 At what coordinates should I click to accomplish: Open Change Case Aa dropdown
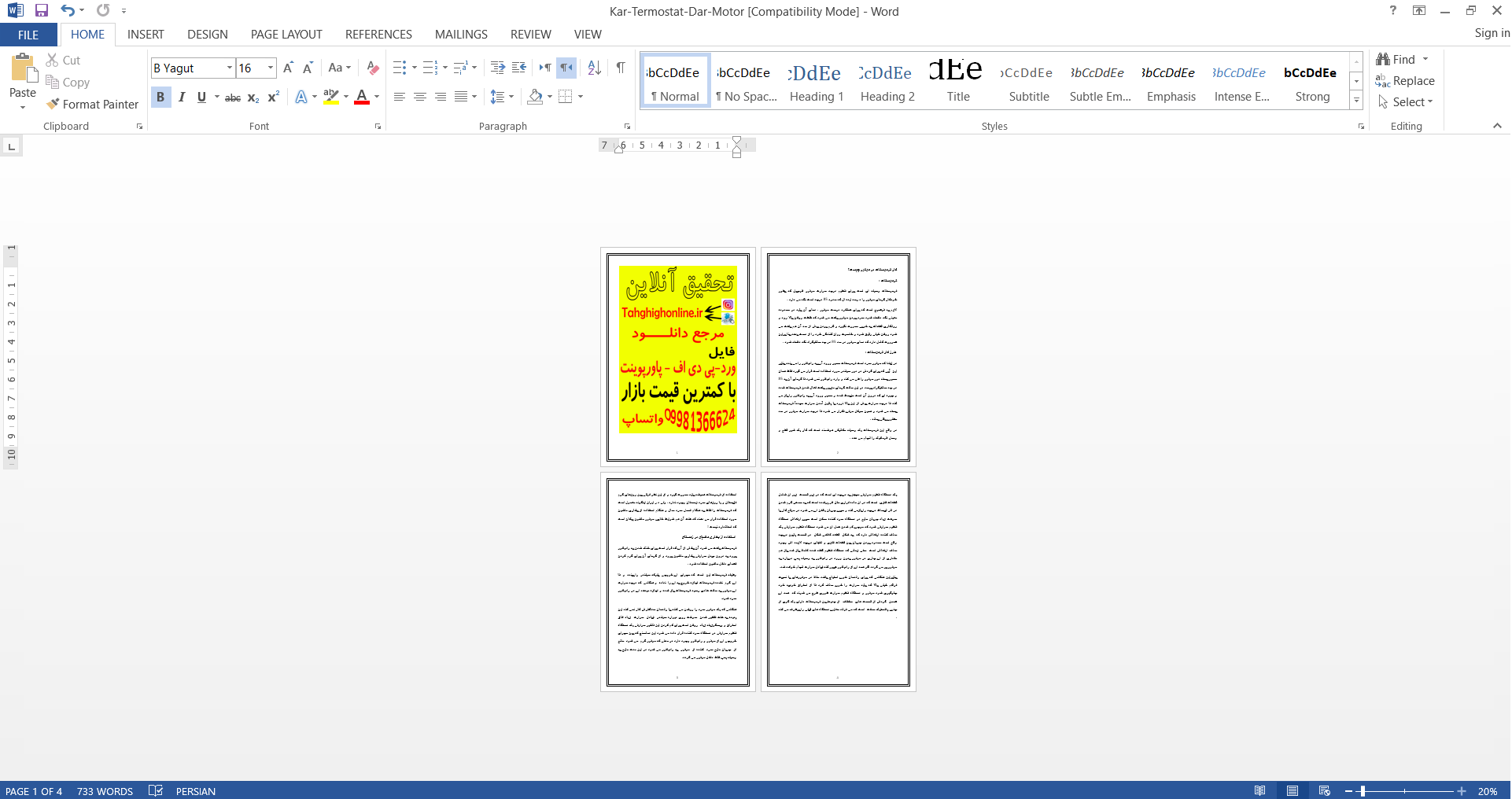click(x=340, y=68)
